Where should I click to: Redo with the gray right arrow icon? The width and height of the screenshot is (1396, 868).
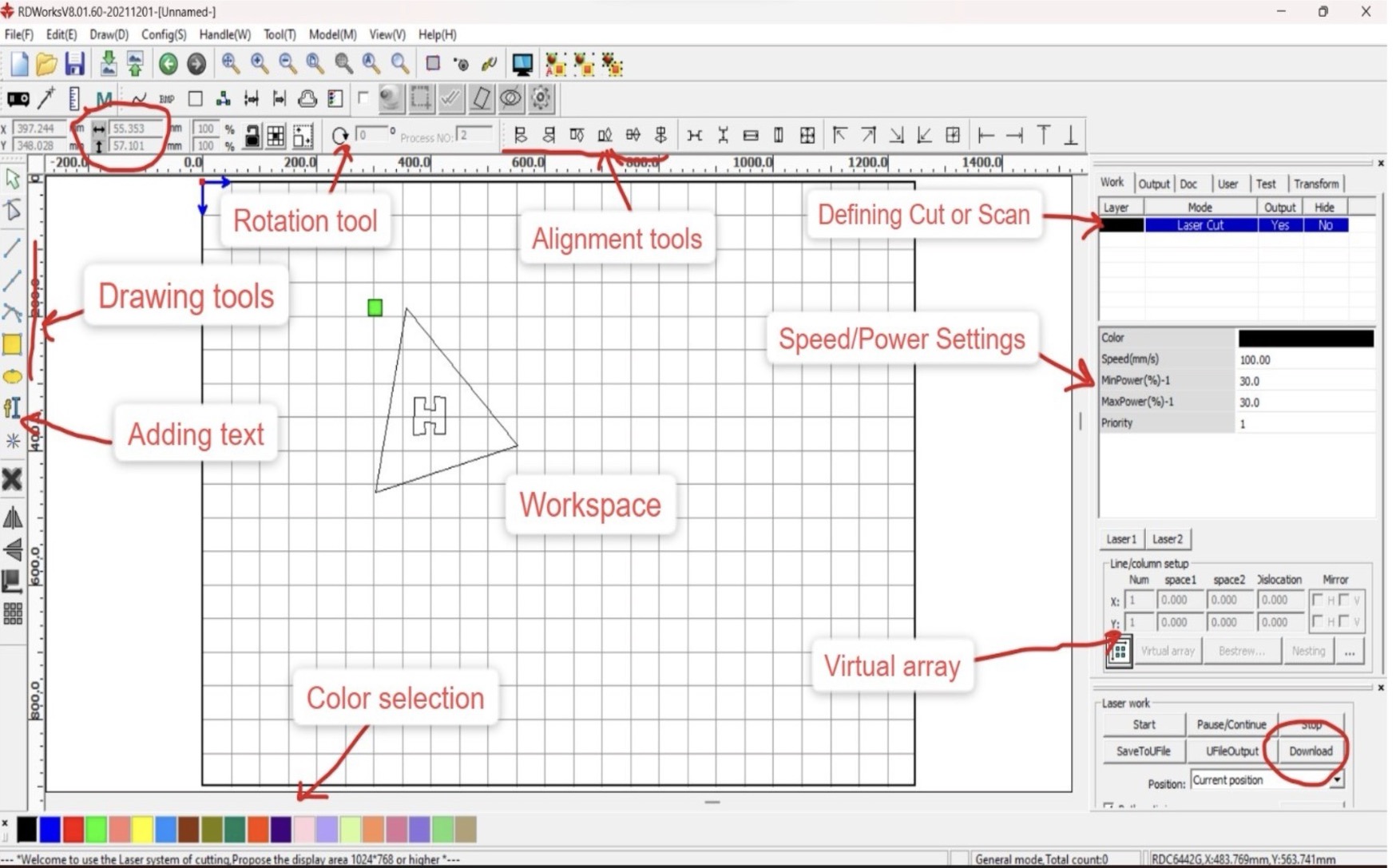pyautogui.click(x=196, y=64)
